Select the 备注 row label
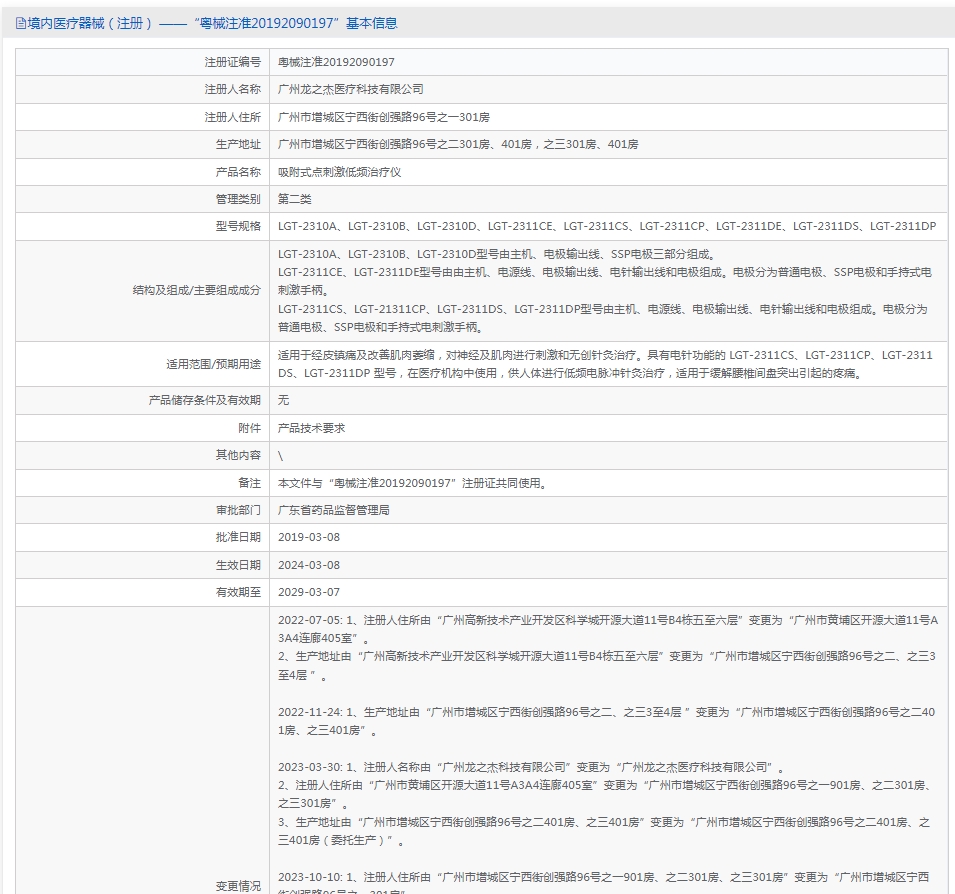 point(249,483)
